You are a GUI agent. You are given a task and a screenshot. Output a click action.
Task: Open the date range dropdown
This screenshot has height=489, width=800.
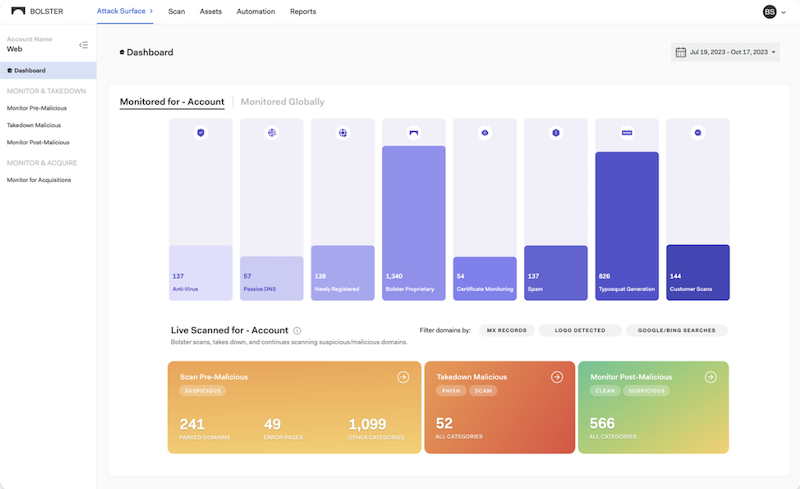tap(725, 52)
